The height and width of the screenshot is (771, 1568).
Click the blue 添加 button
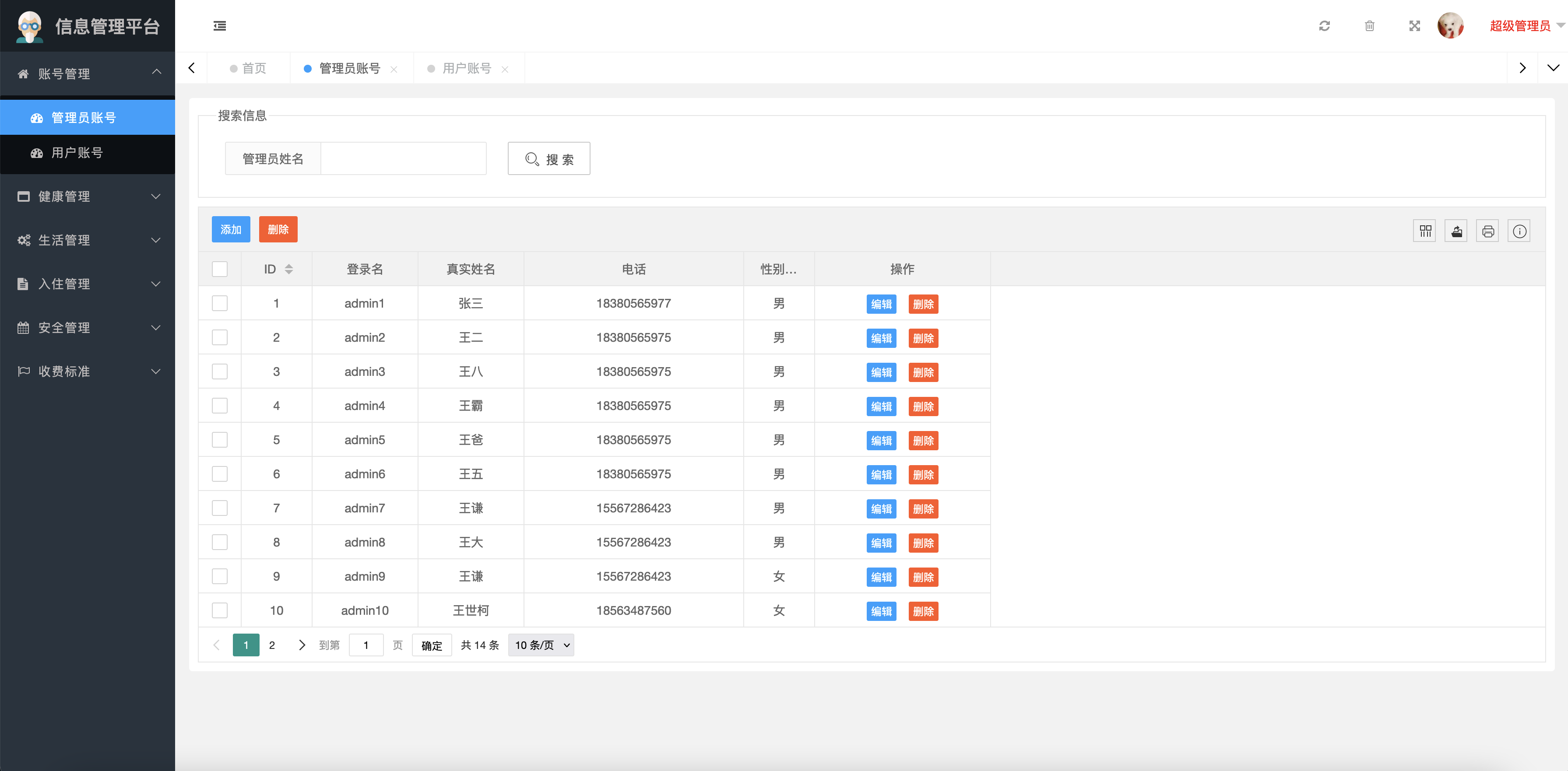pos(231,229)
